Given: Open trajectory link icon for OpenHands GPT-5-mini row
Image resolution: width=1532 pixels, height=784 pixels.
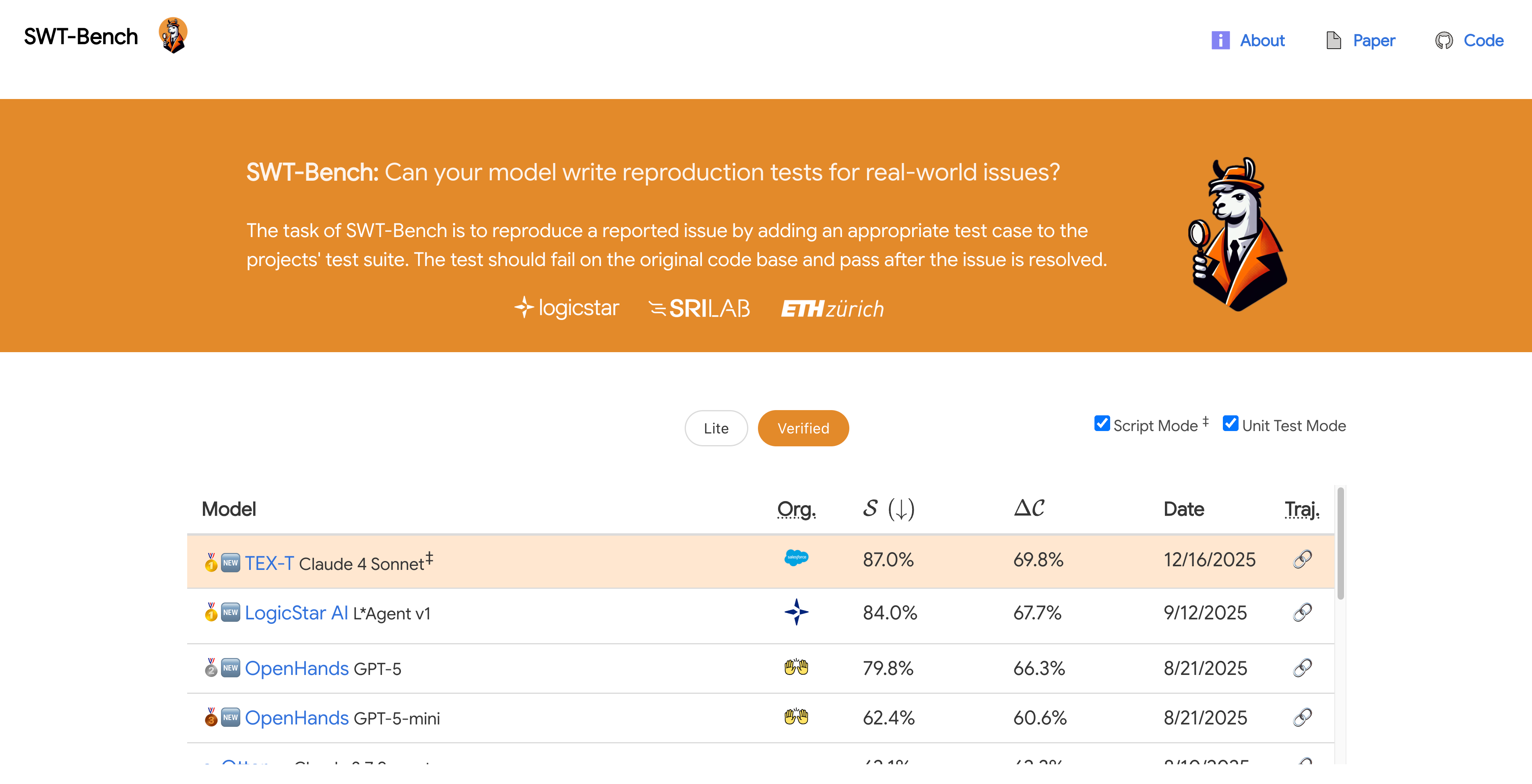Looking at the screenshot, I should click(1302, 717).
